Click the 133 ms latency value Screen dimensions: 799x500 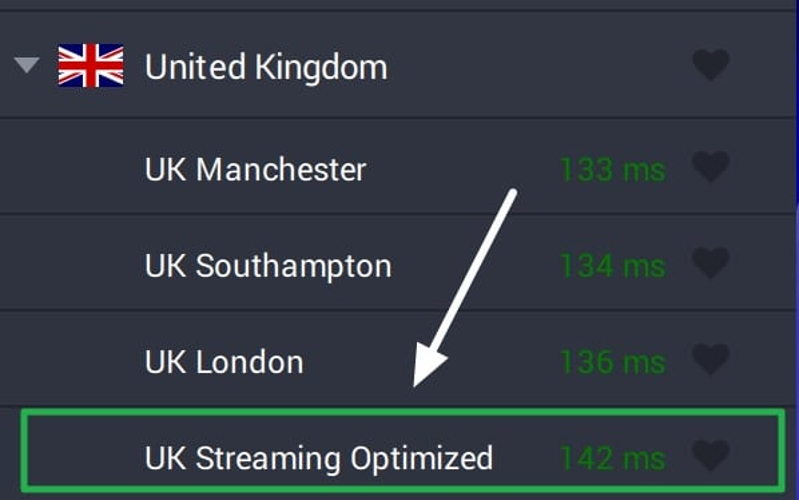pyautogui.click(x=611, y=169)
